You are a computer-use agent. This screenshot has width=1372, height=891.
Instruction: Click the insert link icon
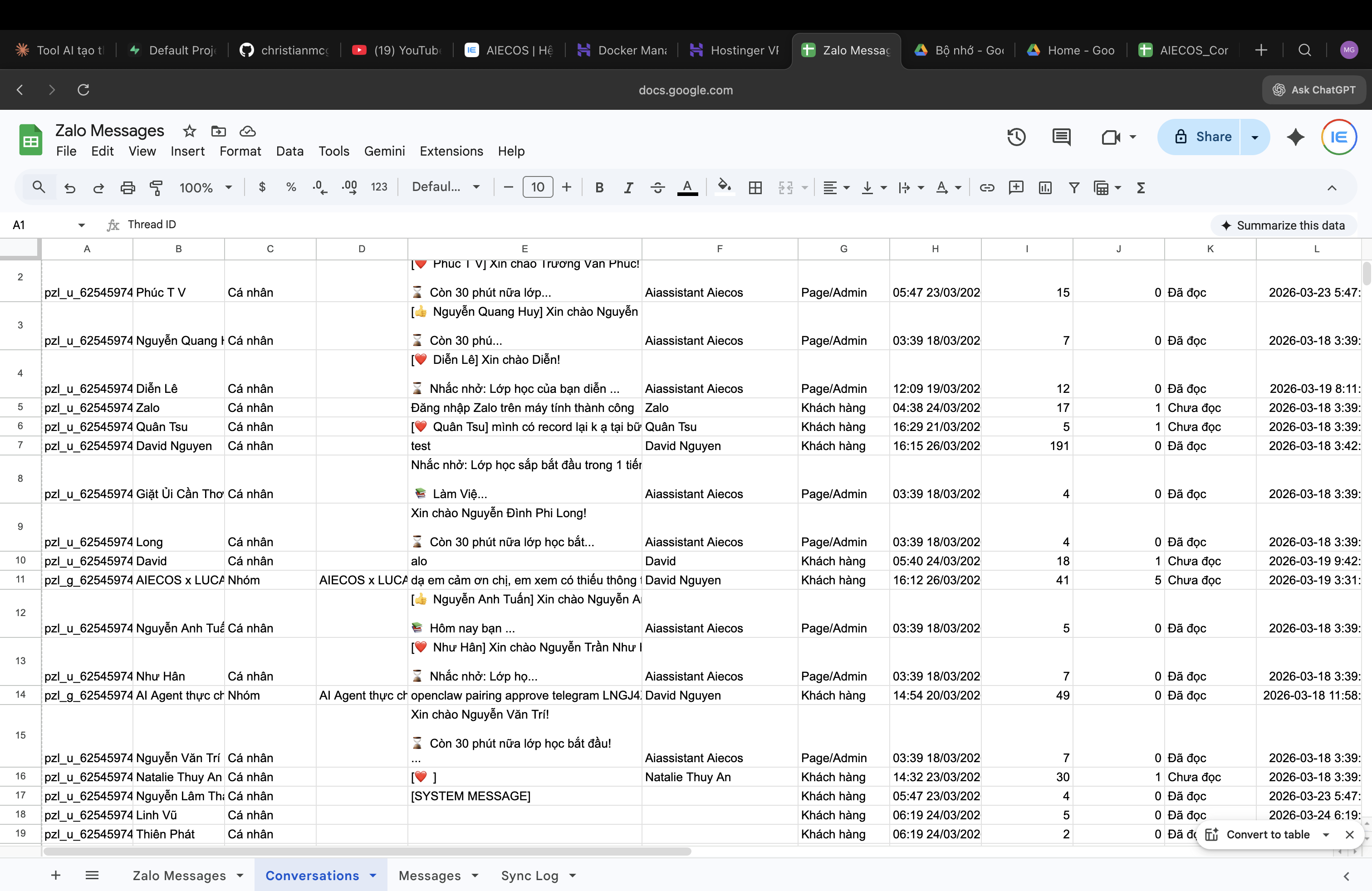(x=987, y=187)
